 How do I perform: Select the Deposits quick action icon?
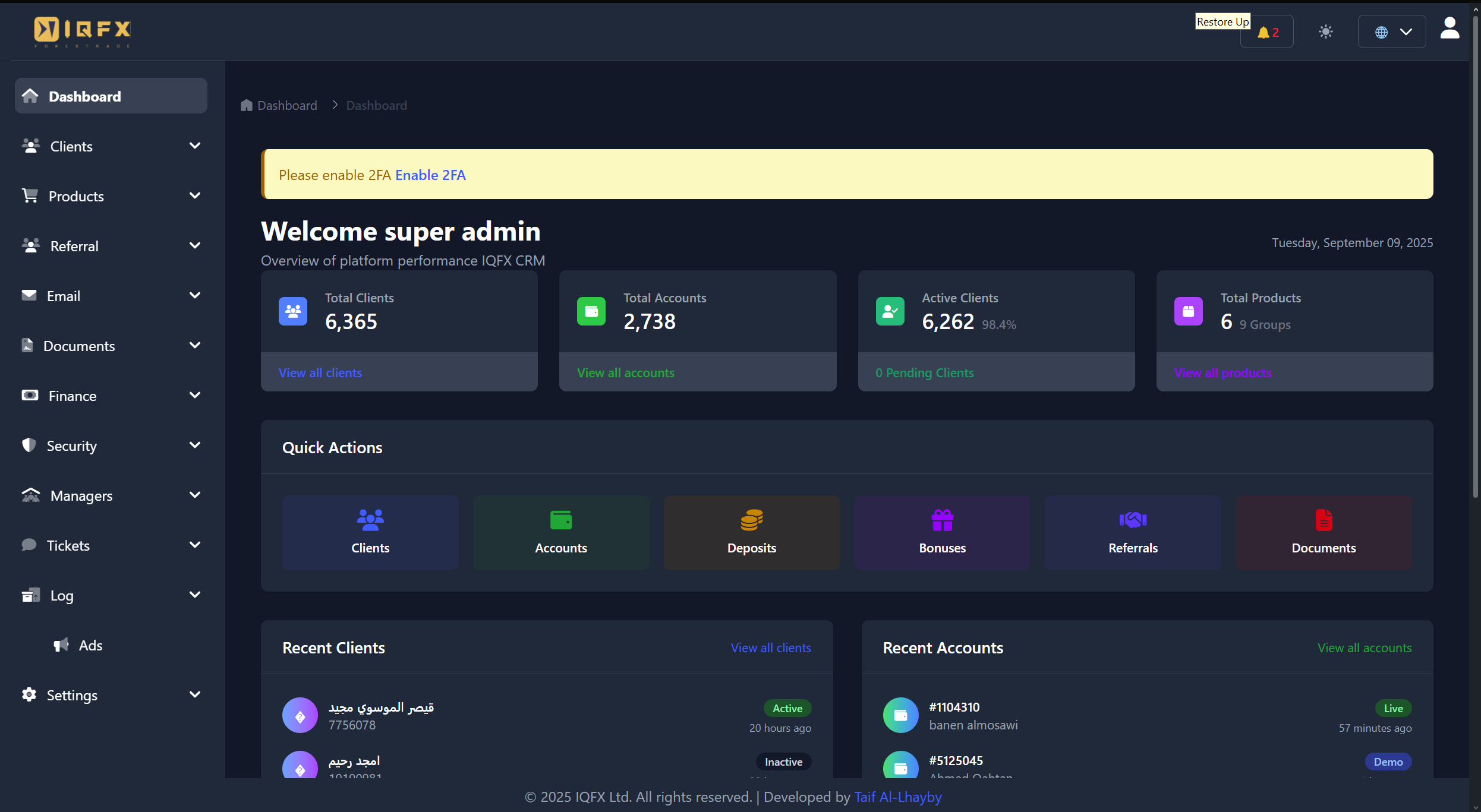tap(751, 519)
